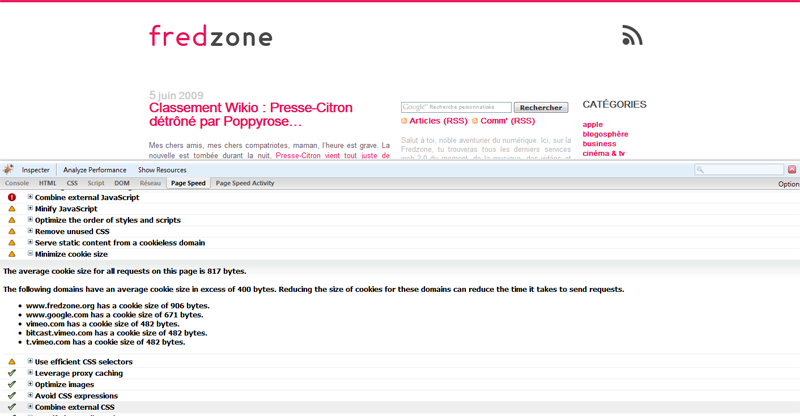Screen dimensions: 800x416
Task: Click green check beside Combine external CSS
Action: 12,407
